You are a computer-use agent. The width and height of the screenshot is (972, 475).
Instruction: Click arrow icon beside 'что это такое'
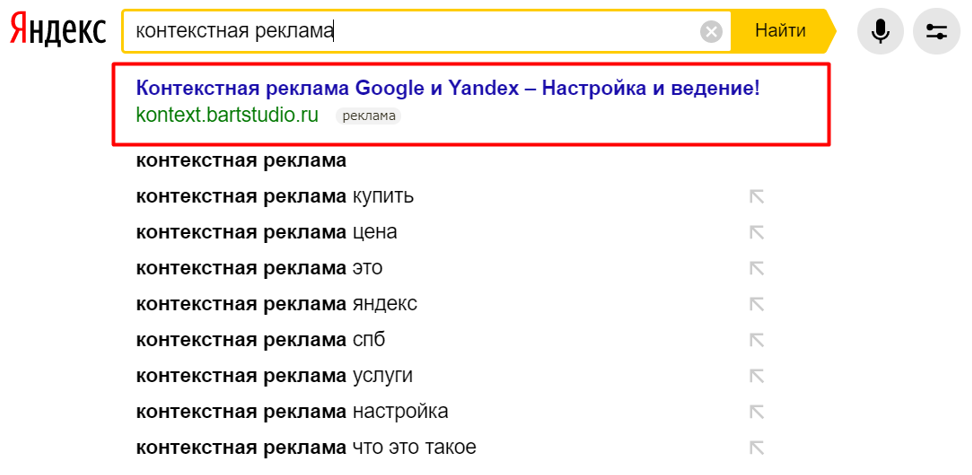(x=757, y=447)
